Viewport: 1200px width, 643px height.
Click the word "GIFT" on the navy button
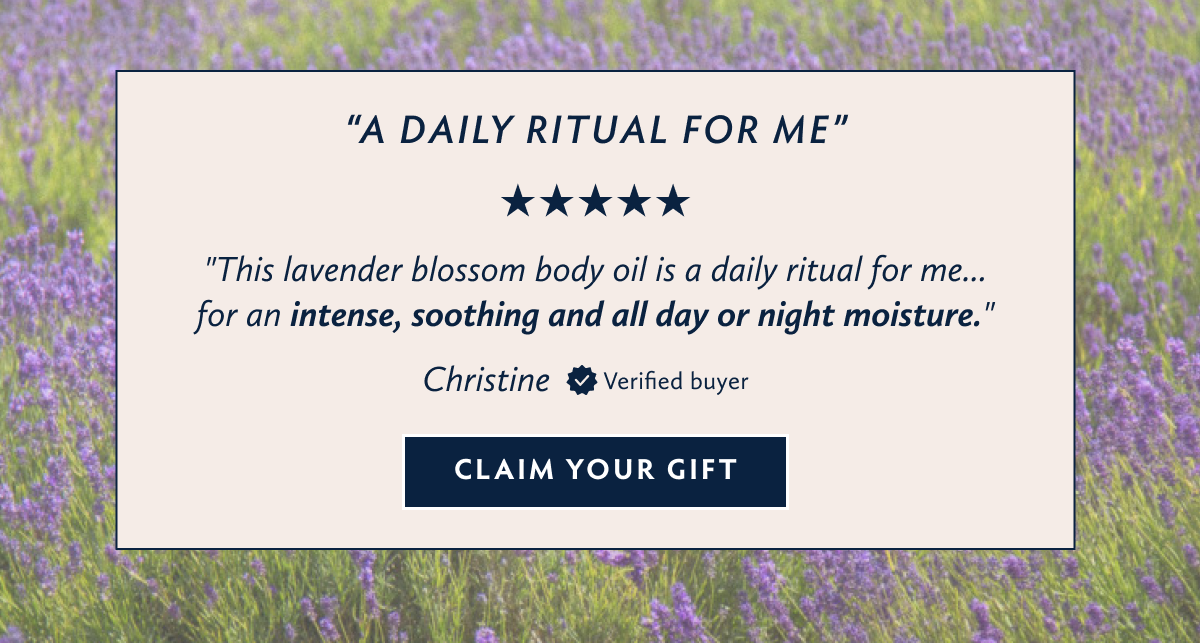(x=700, y=470)
